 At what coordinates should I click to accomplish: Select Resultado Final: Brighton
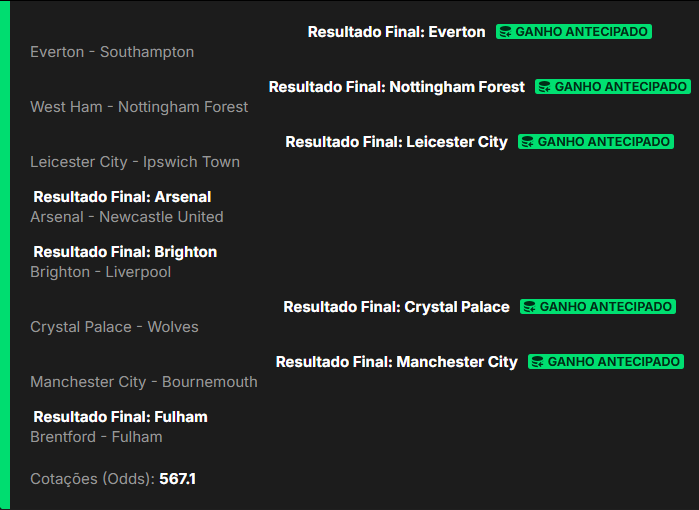coord(125,252)
